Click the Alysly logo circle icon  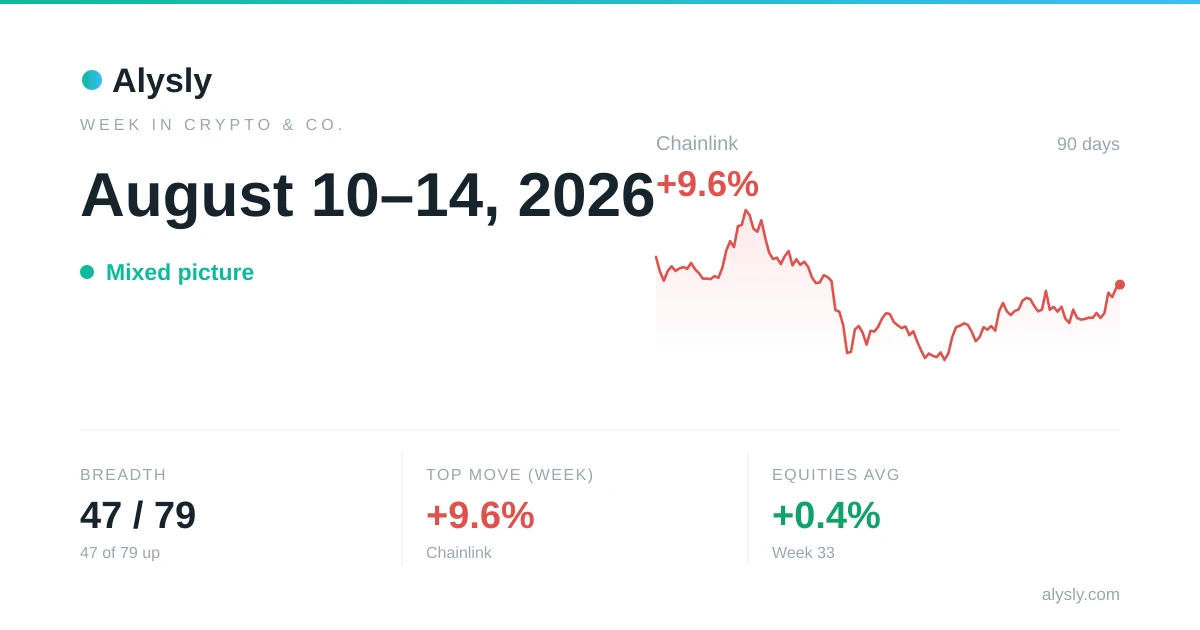coord(92,80)
